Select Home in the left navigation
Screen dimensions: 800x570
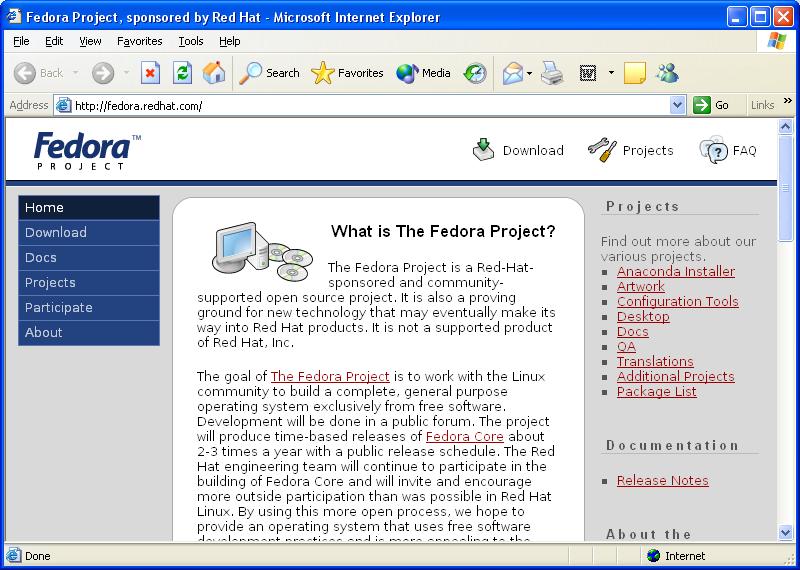pos(89,208)
